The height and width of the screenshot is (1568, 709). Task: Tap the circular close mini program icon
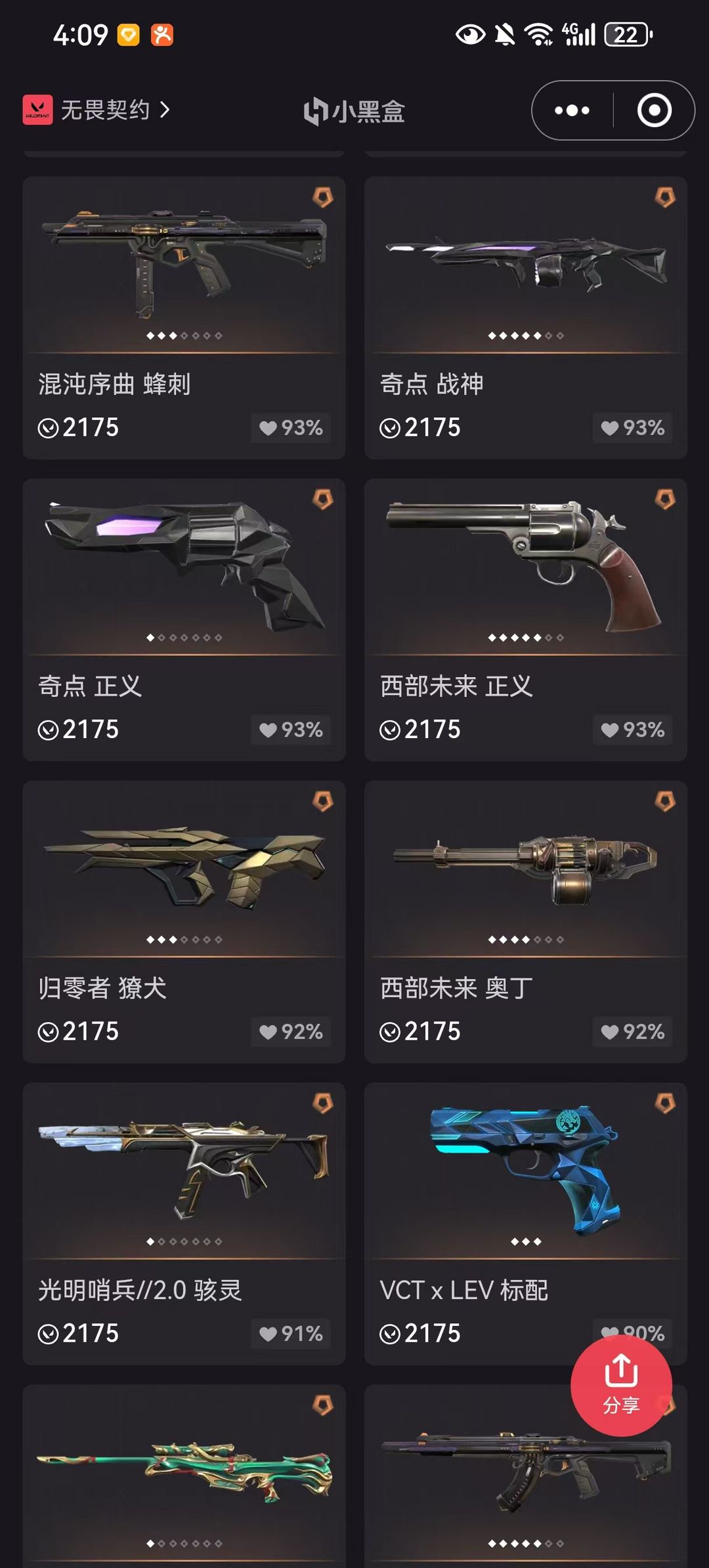pos(654,110)
